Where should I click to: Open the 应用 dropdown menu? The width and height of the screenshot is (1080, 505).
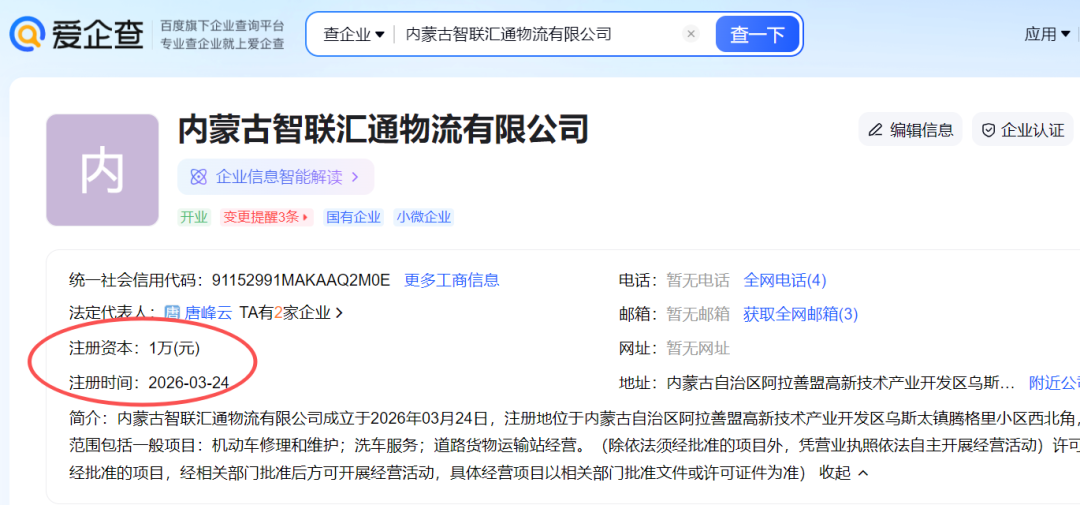[1047, 34]
